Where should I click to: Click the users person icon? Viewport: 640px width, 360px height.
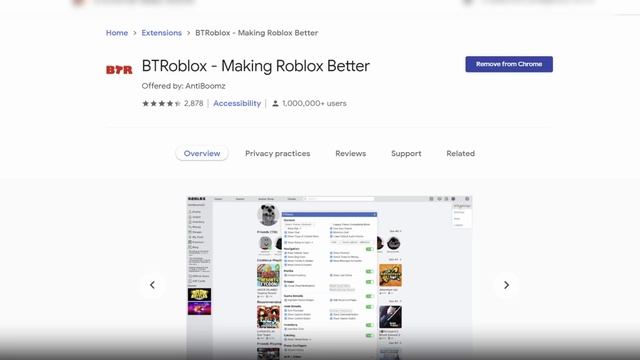[x=276, y=104]
